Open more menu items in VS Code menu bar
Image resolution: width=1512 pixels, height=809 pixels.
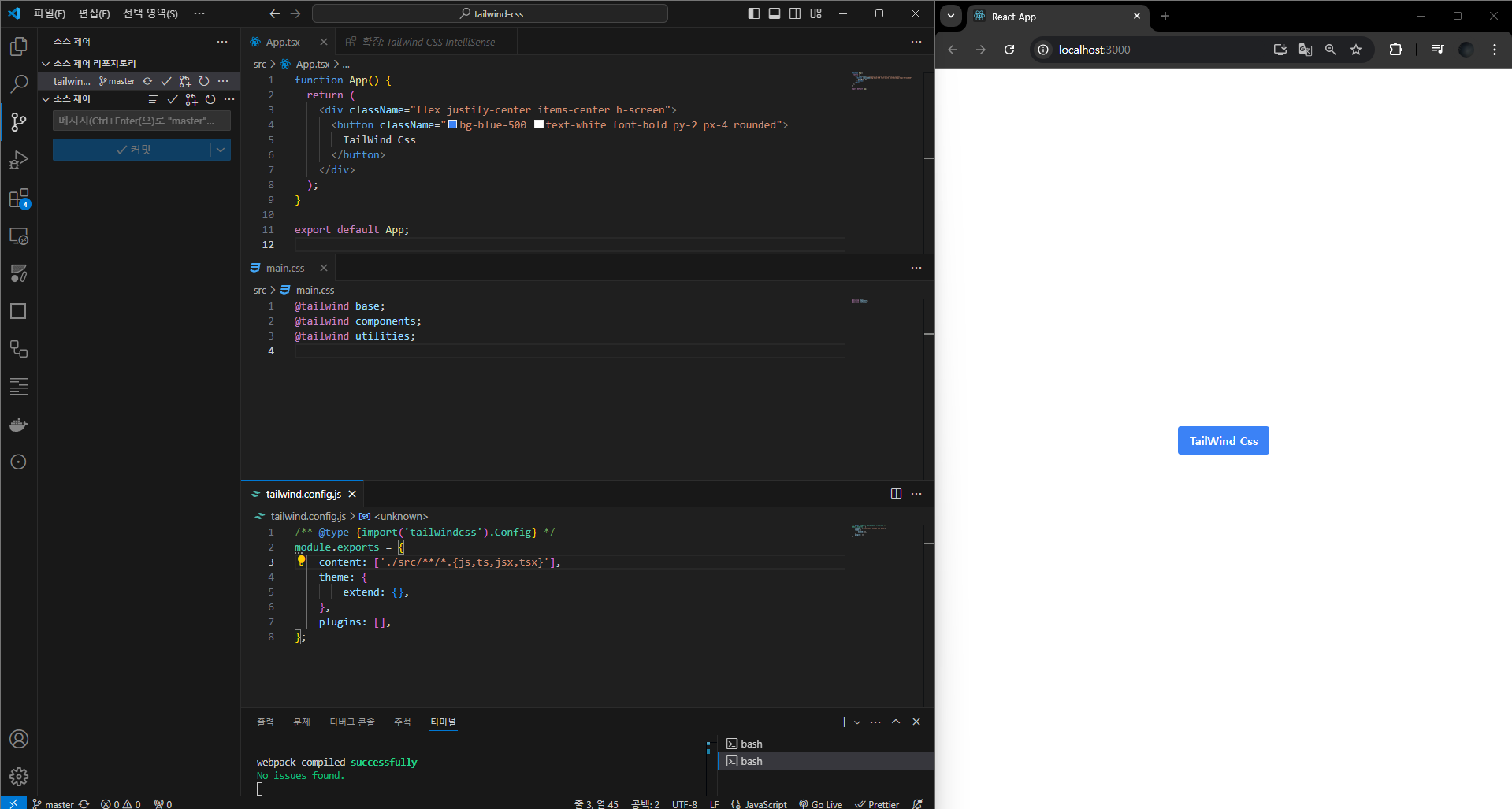click(199, 13)
